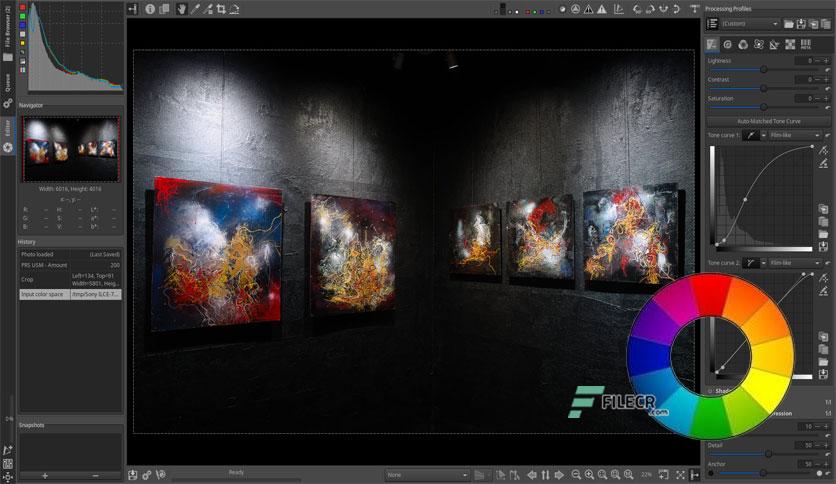Viewport: 836px width, 484px height.
Task: Switch to the Exposure tab
Action: pos(712,45)
